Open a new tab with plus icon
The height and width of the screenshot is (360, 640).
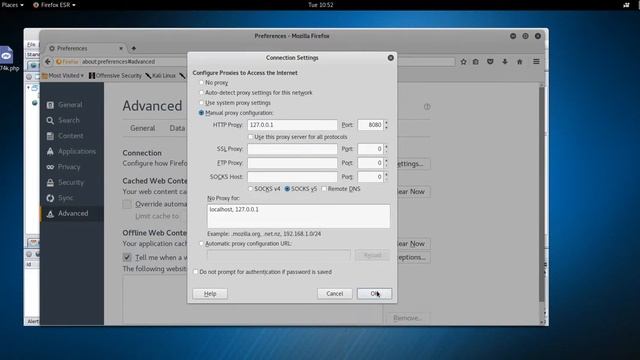pos(133,48)
